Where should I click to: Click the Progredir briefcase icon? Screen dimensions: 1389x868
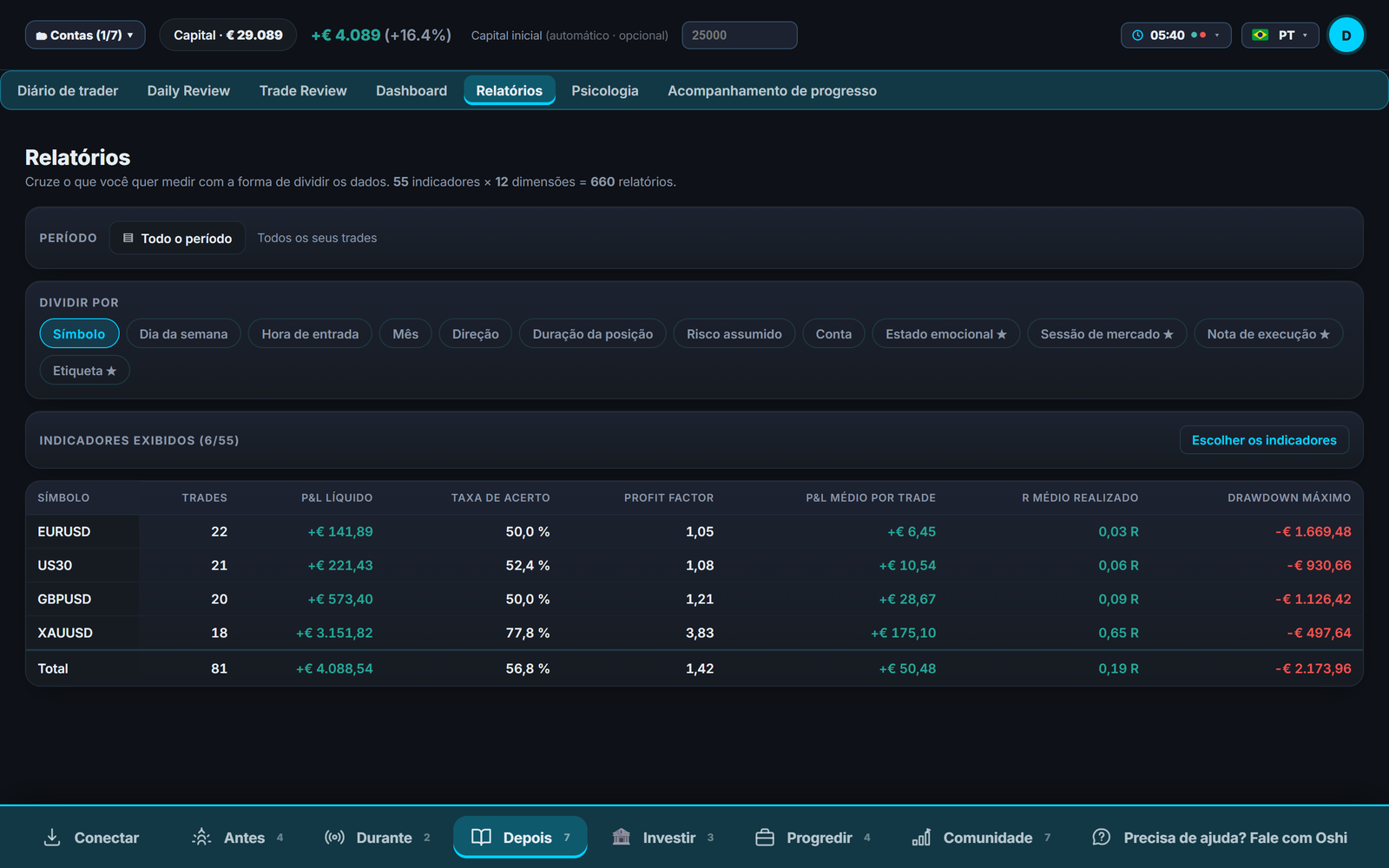(765, 837)
